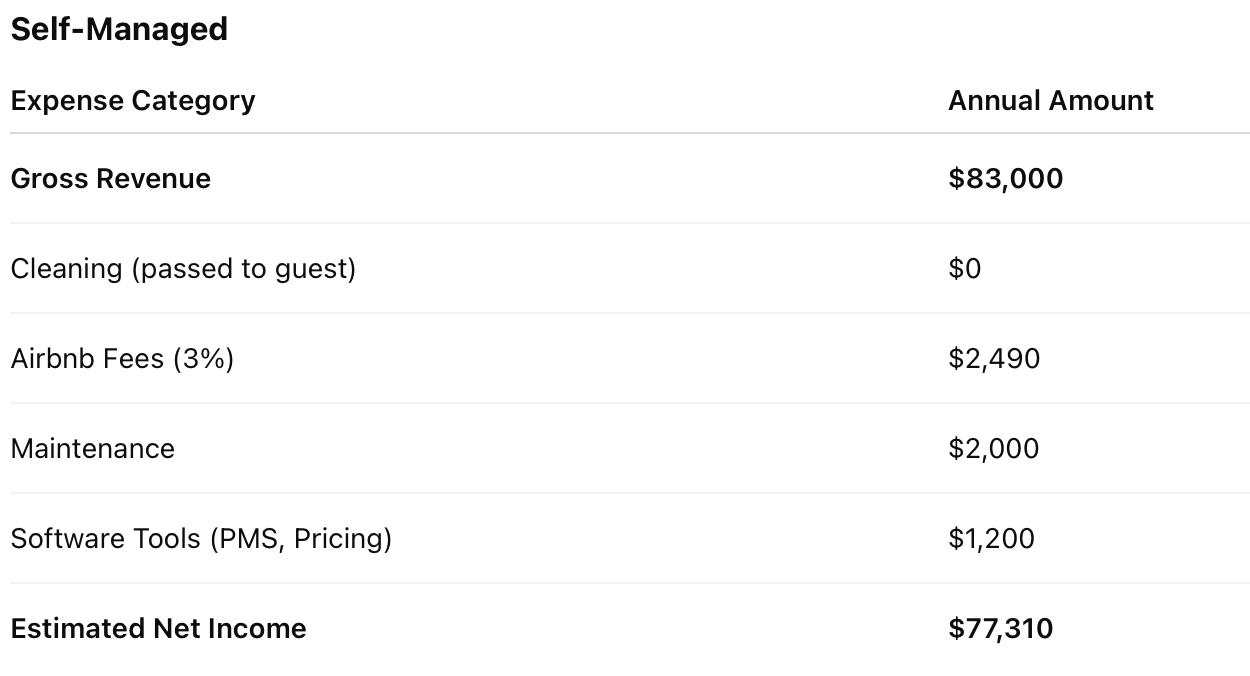
Task: Click the '(passed to guest)' note
Action: (244, 269)
